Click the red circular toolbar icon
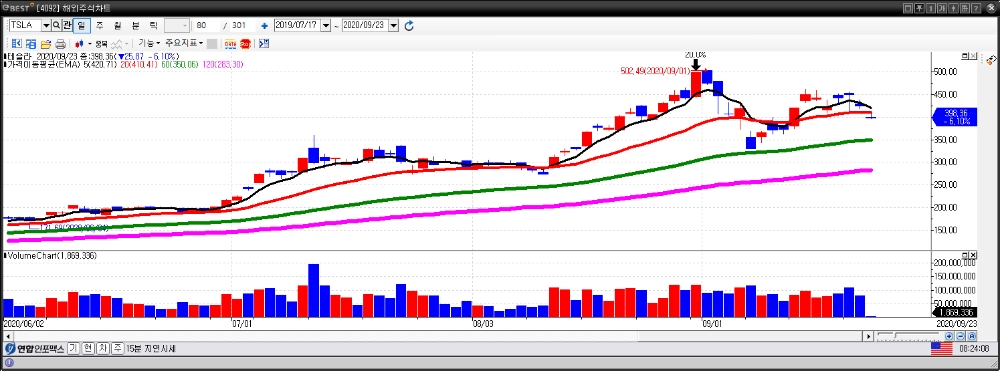This screenshot has width=1000, height=371. click(x=245, y=44)
